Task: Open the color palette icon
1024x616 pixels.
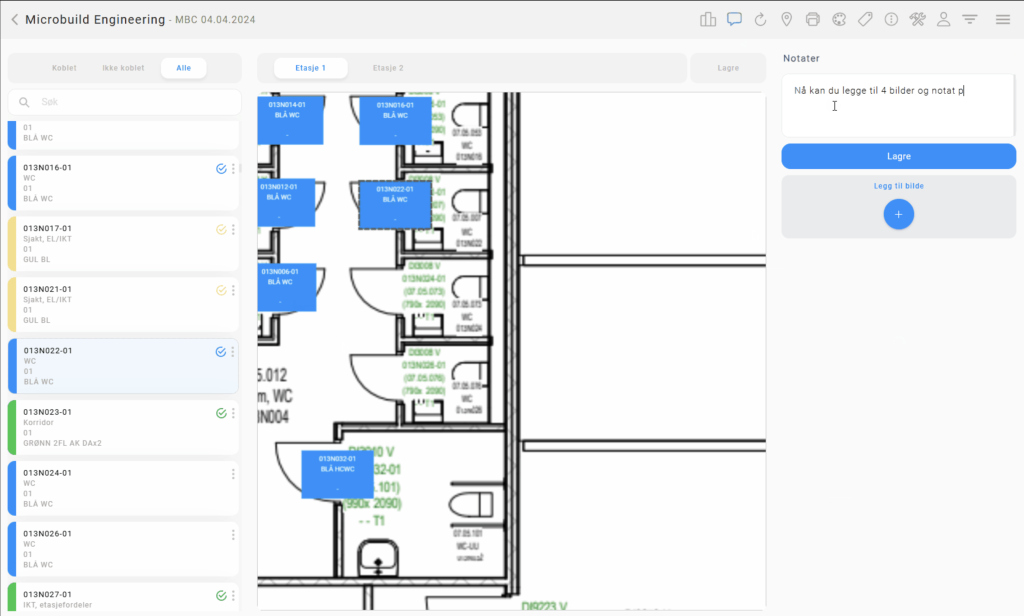Action: (839, 20)
